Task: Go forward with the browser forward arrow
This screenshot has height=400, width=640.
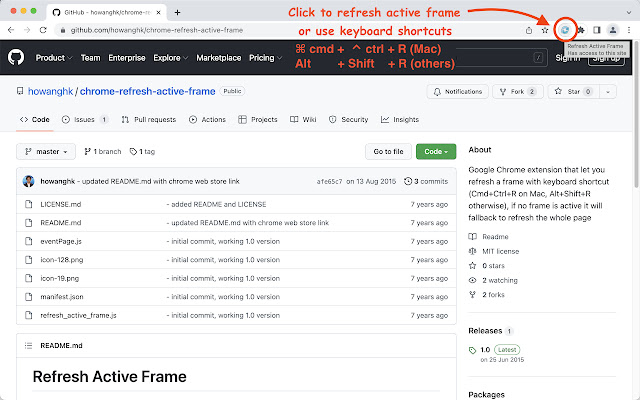Action: tap(27, 30)
